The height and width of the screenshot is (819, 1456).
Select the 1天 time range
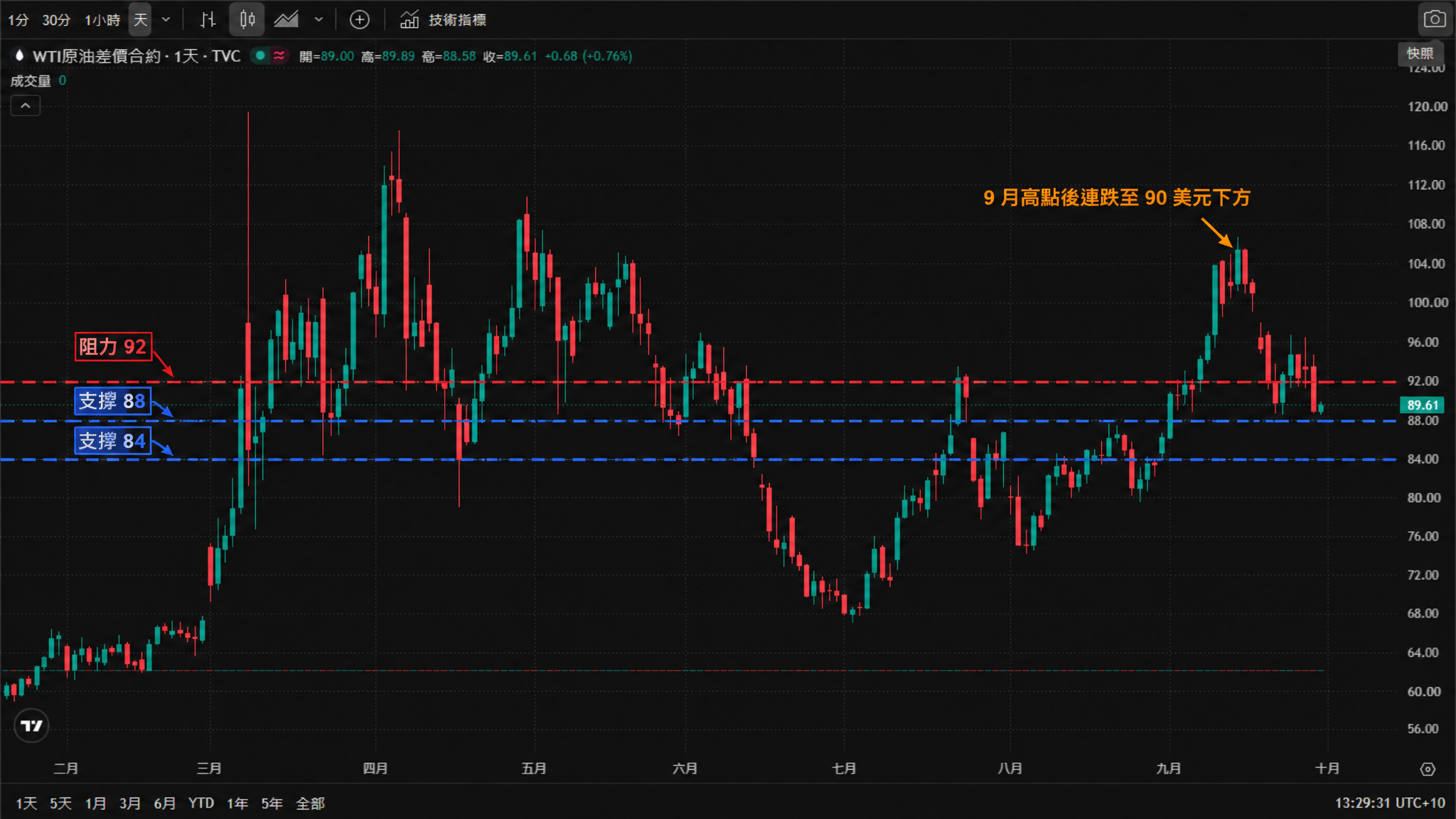coord(26,803)
